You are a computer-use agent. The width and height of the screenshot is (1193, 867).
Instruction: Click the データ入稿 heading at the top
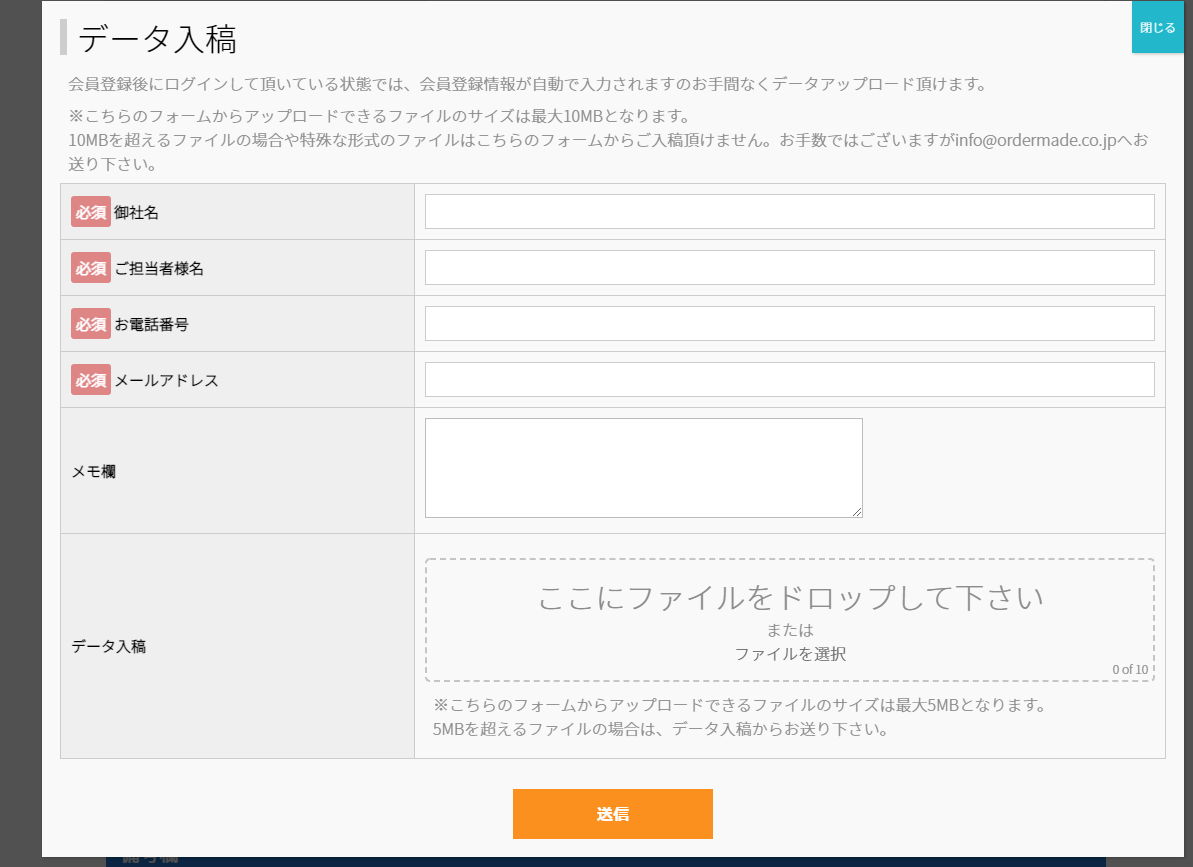click(157, 39)
